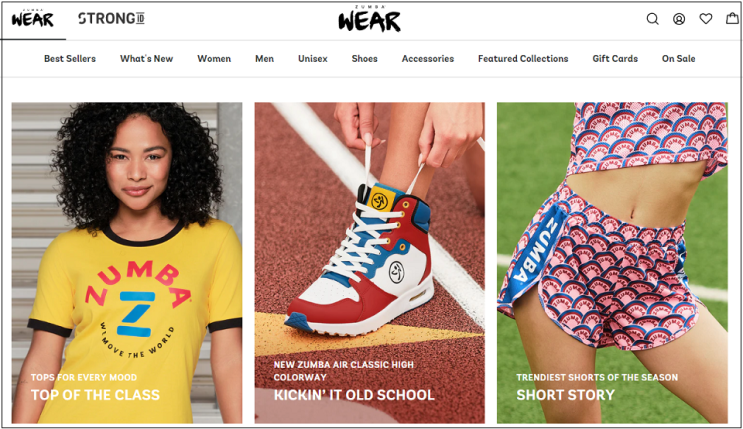Switch to the STRONG iD brand tab
This screenshot has height=429, width=743.
[111, 18]
